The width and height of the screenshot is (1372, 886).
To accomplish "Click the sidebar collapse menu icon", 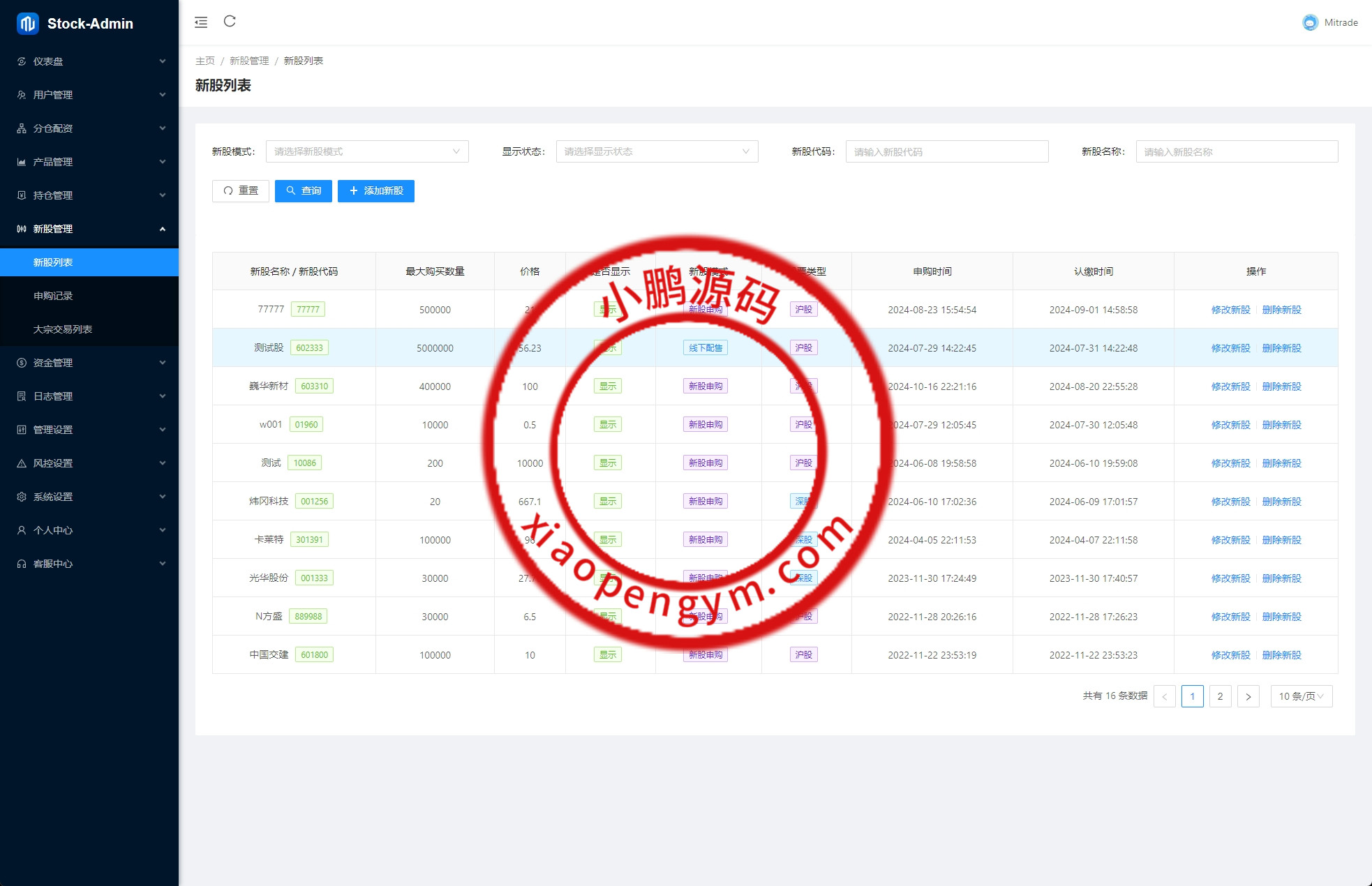I will click(201, 22).
